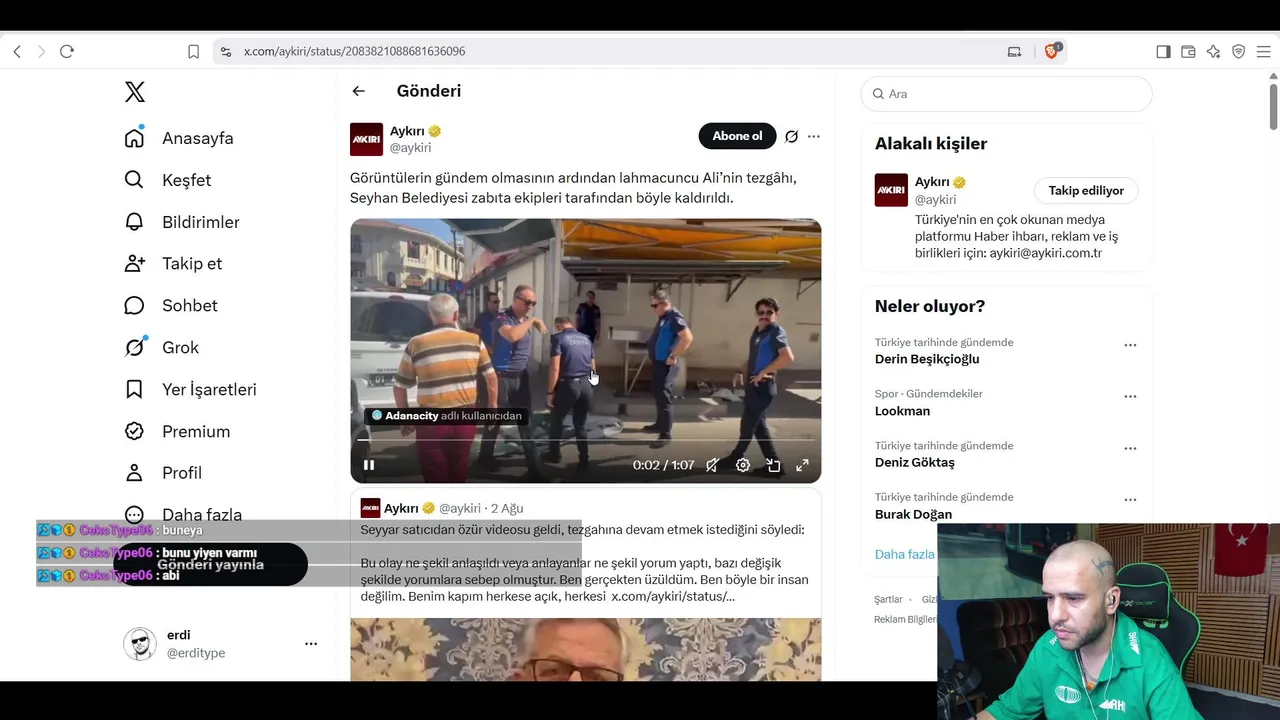Click the Sohbet speech bubble icon

pos(134,306)
